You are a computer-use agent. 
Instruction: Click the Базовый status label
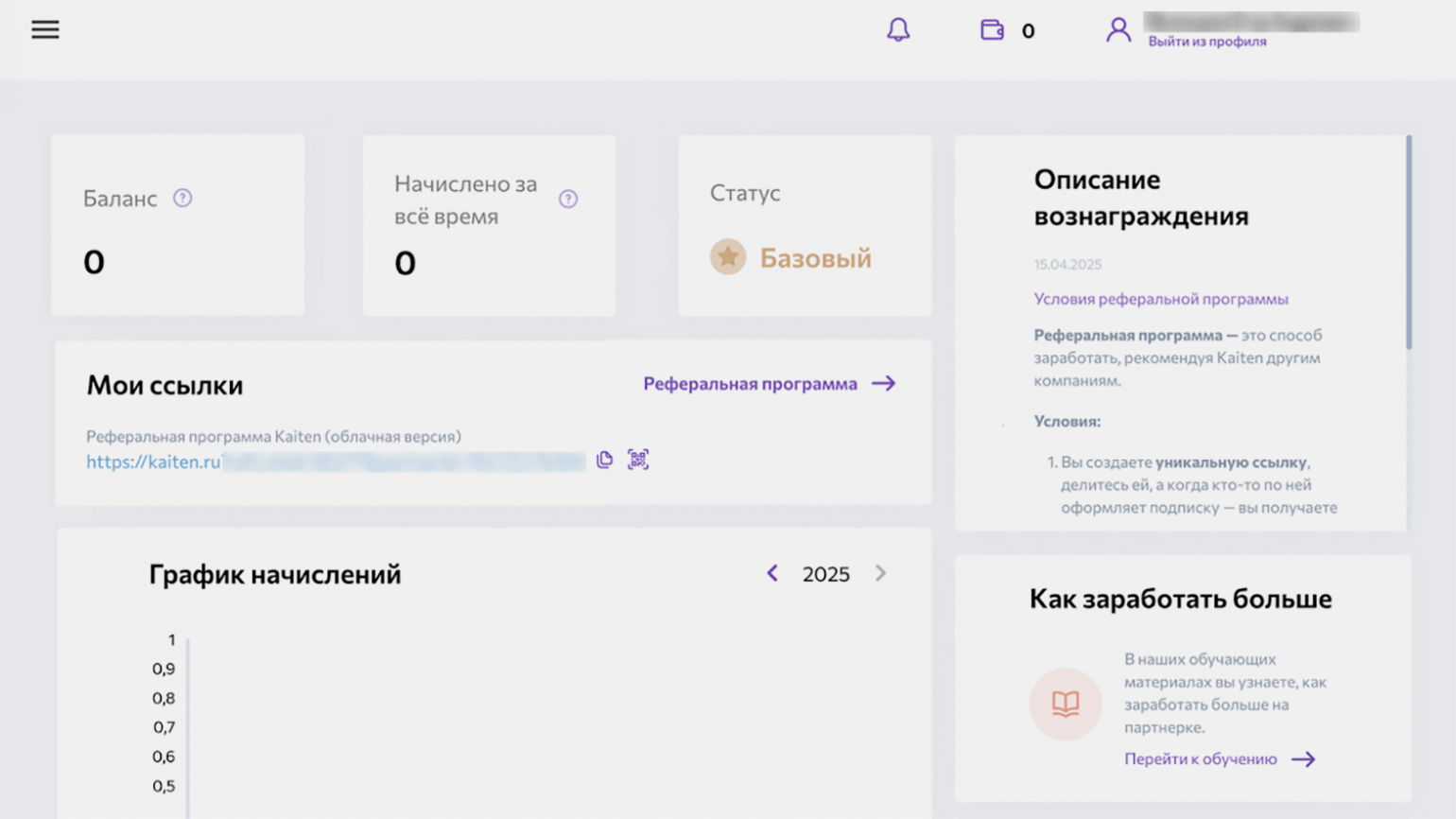click(815, 258)
